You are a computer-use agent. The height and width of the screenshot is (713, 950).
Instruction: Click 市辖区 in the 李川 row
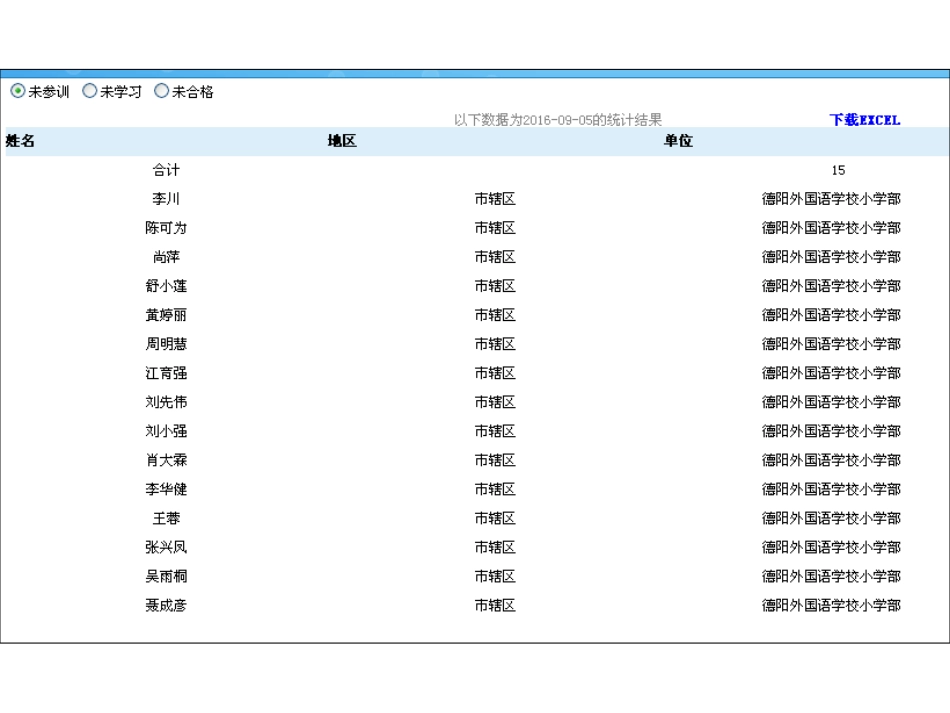[495, 199]
